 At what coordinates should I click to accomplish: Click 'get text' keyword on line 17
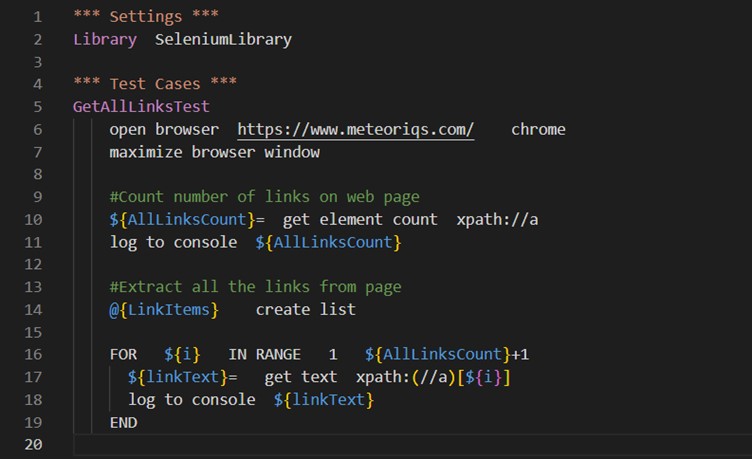coord(301,377)
